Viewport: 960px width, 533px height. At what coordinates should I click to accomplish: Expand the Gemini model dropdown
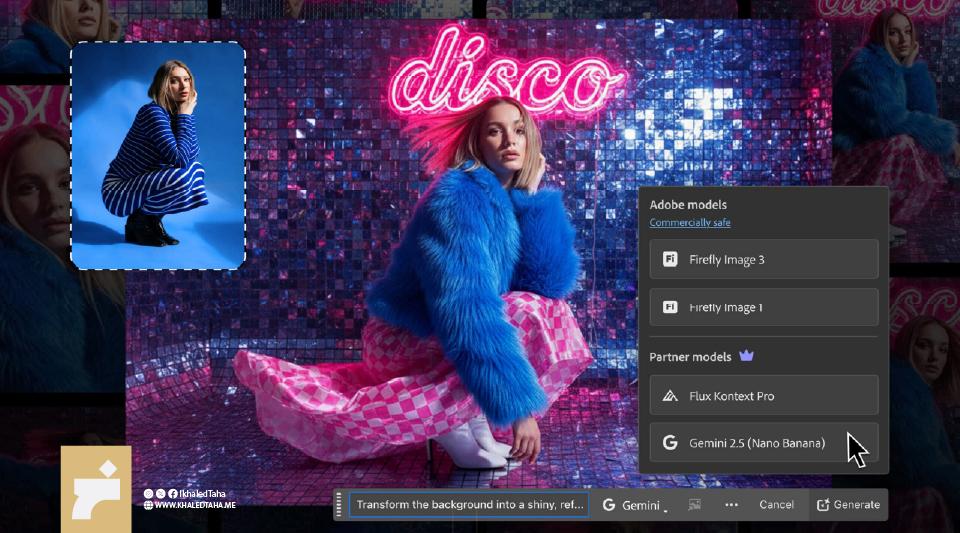pos(634,505)
